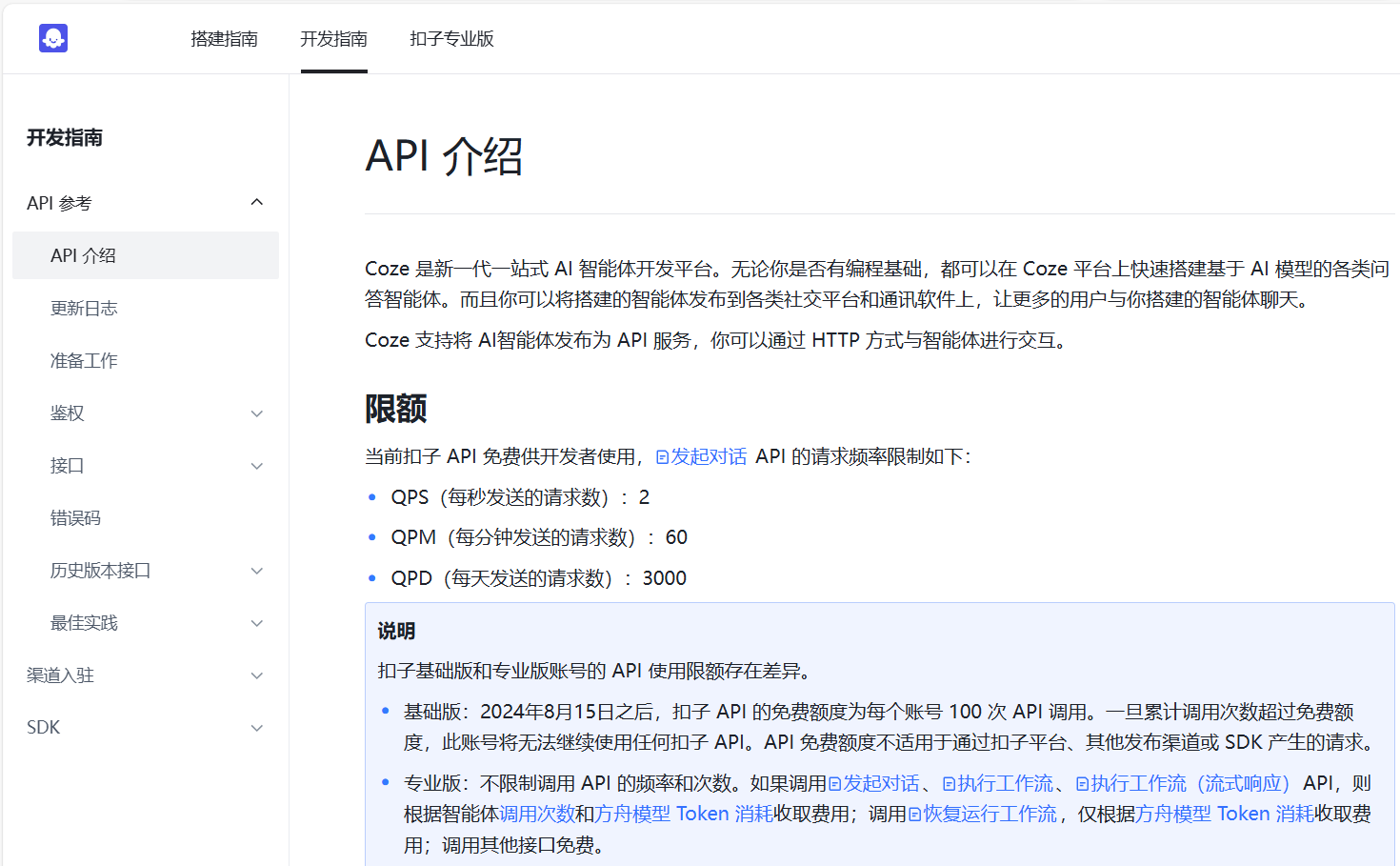1400x866 pixels.
Task: Expand the 接口 section chevron
Action: [257, 466]
